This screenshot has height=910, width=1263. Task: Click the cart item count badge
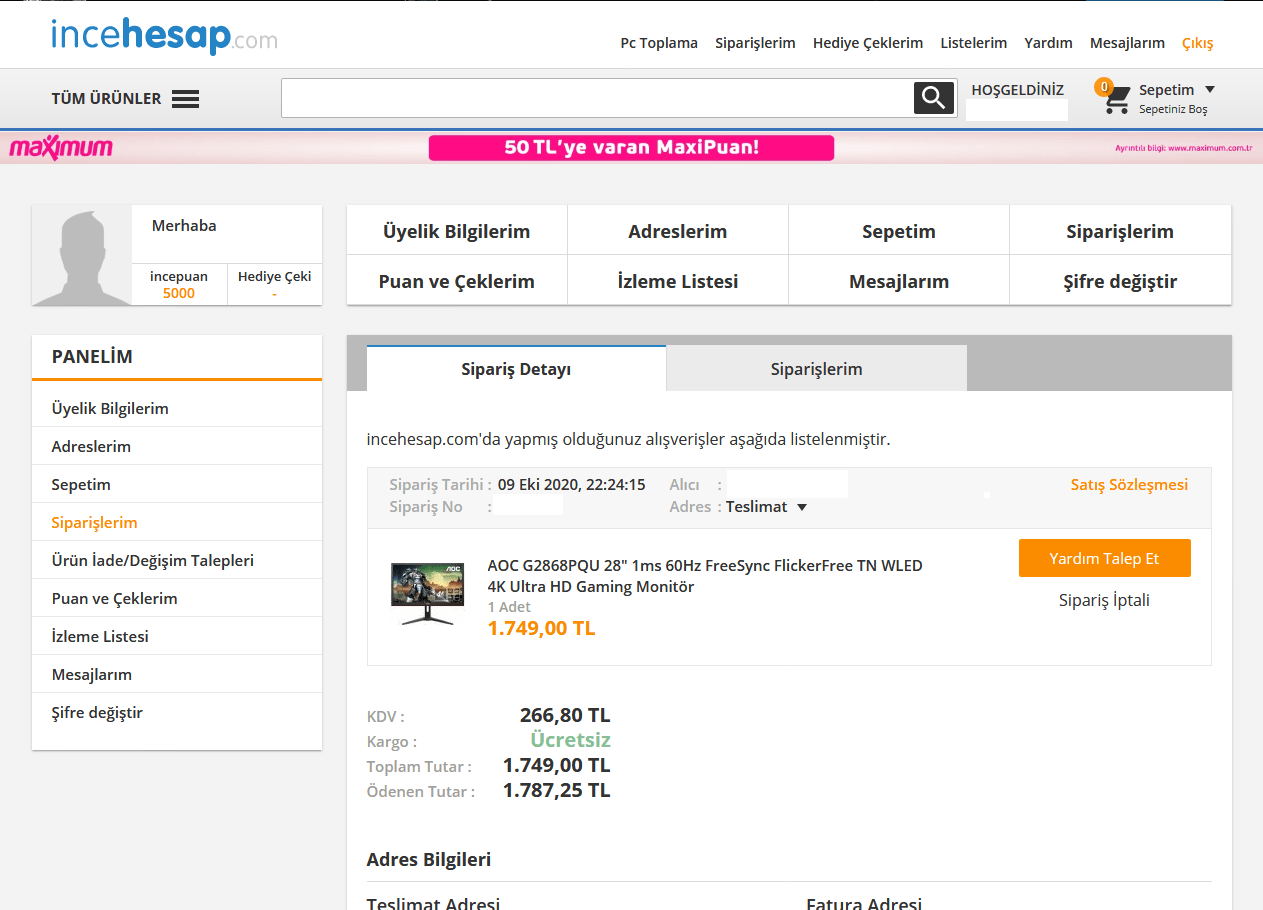click(x=1103, y=86)
